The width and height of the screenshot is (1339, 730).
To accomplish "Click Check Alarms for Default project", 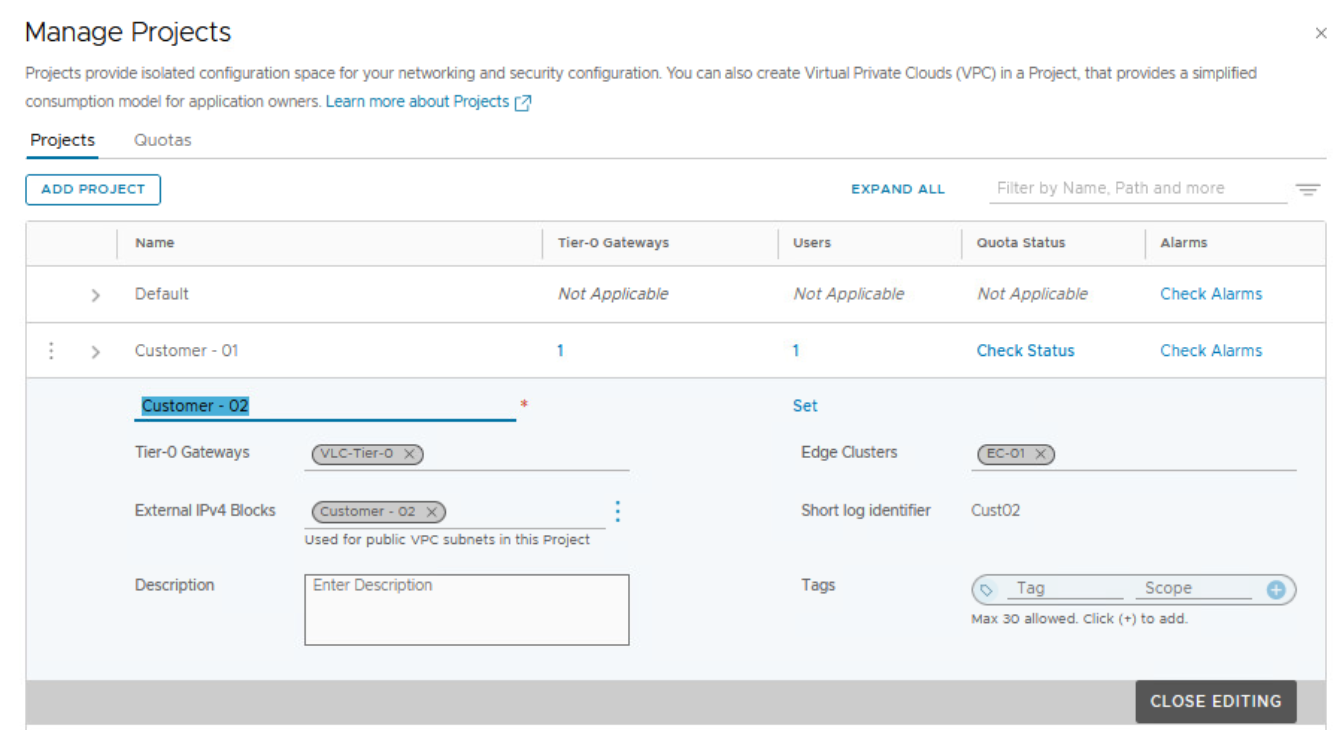I will click(x=1210, y=294).
